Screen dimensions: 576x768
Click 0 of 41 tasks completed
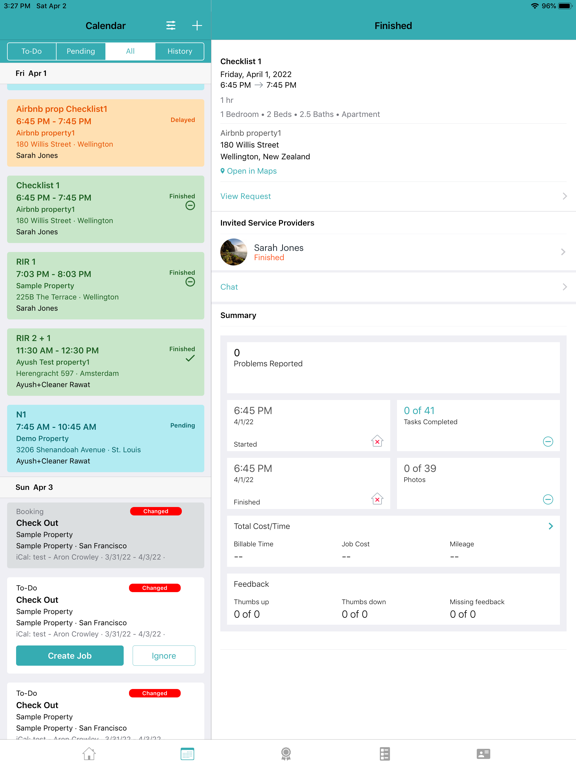point(419,410)
